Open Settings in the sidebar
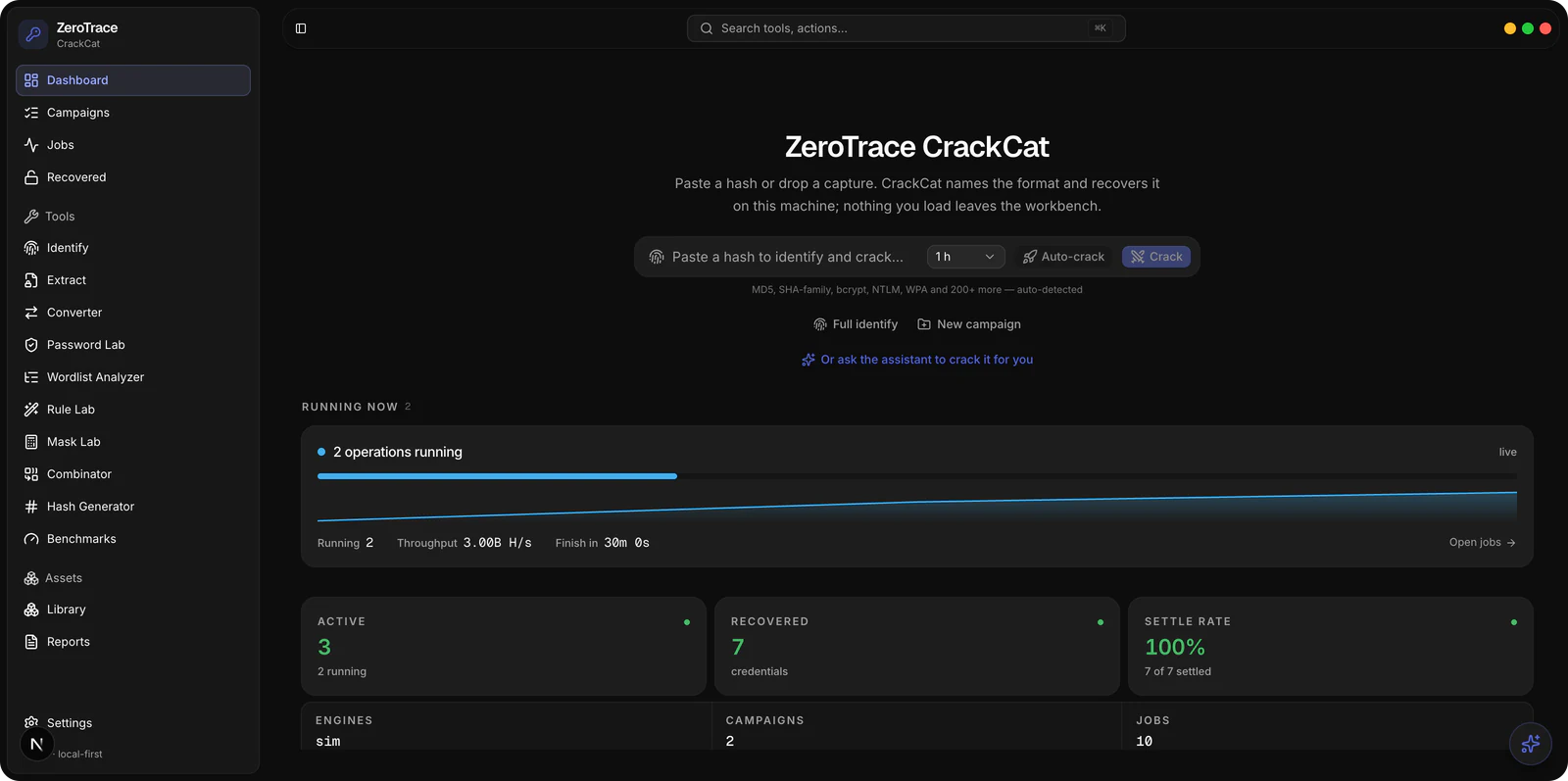Screen dimensions: 1568x781 point(133,723)
